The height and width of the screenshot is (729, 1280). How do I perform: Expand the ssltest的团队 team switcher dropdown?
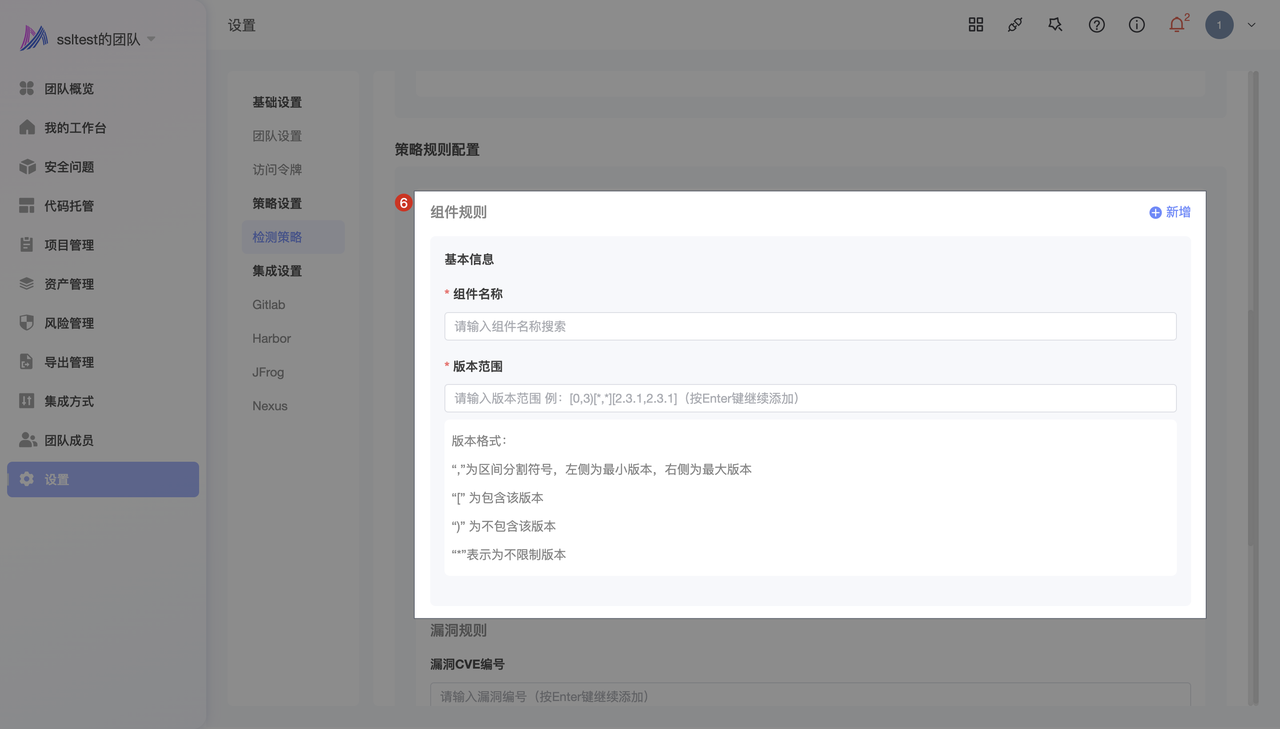coord(151,39)
